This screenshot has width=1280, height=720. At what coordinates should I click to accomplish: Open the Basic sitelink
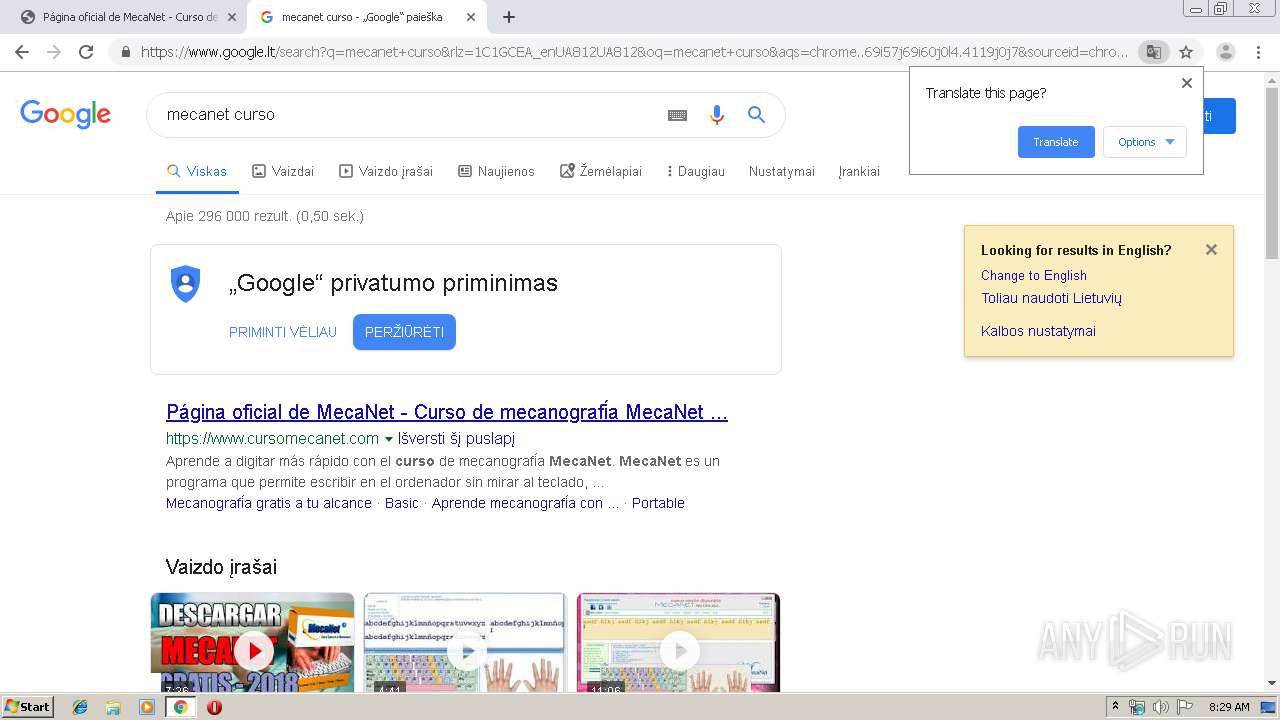pyautogui.click(x=402, y=503)
